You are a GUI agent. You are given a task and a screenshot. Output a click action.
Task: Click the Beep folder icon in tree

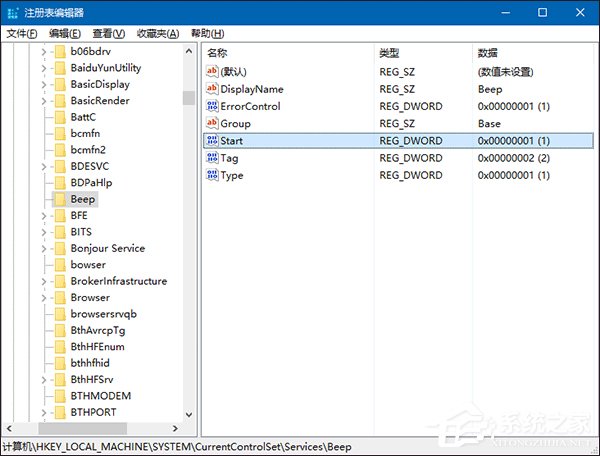(60, 199)
